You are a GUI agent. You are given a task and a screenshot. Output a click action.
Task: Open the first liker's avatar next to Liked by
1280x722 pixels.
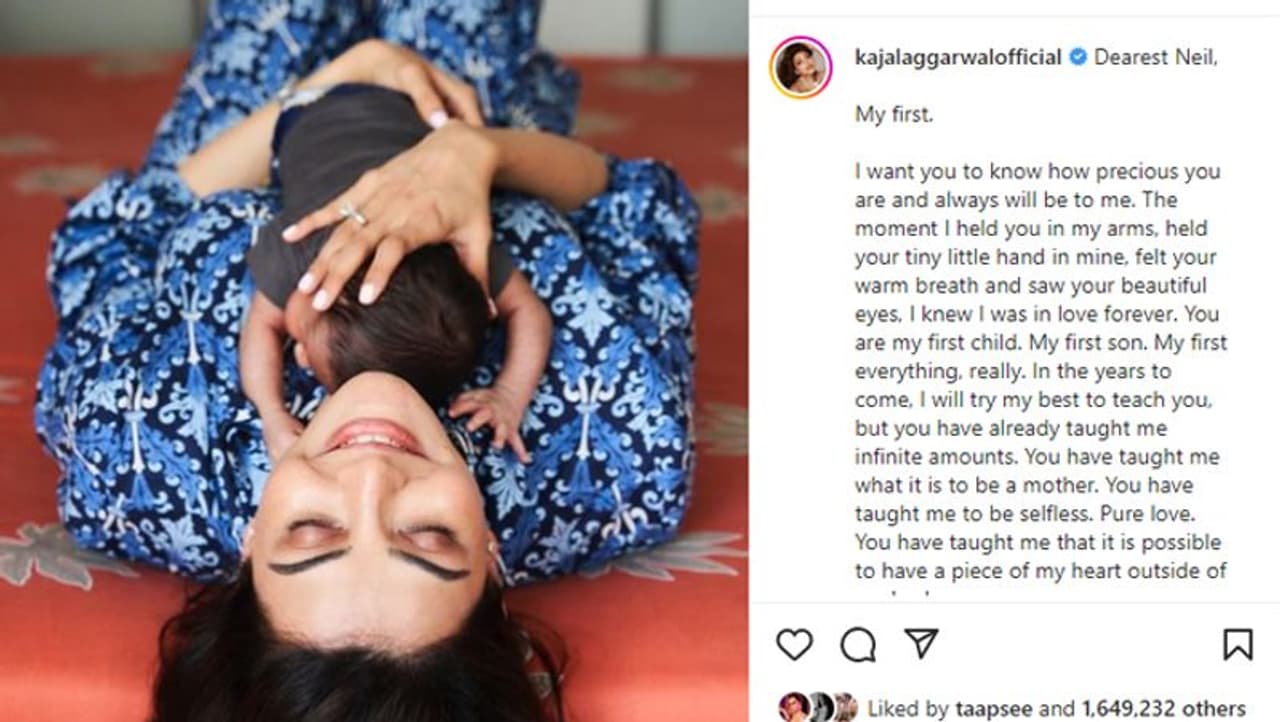pyautogui.click(x=792, y=707)
